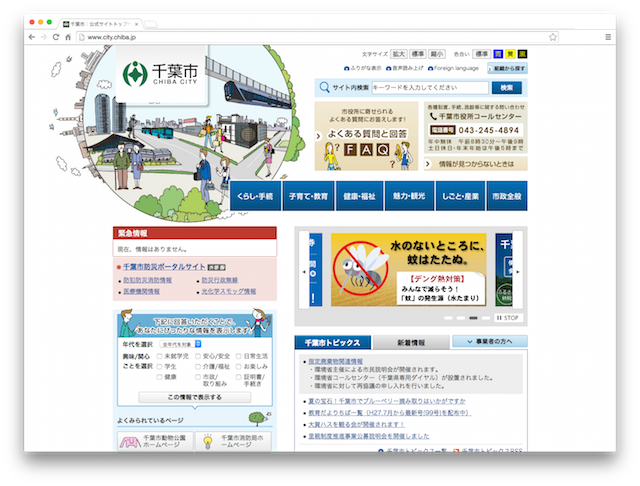This screenshot has width=640, height=486.
Task: Click the mosquito デング熱対策 banner
Action: [409, 270]
